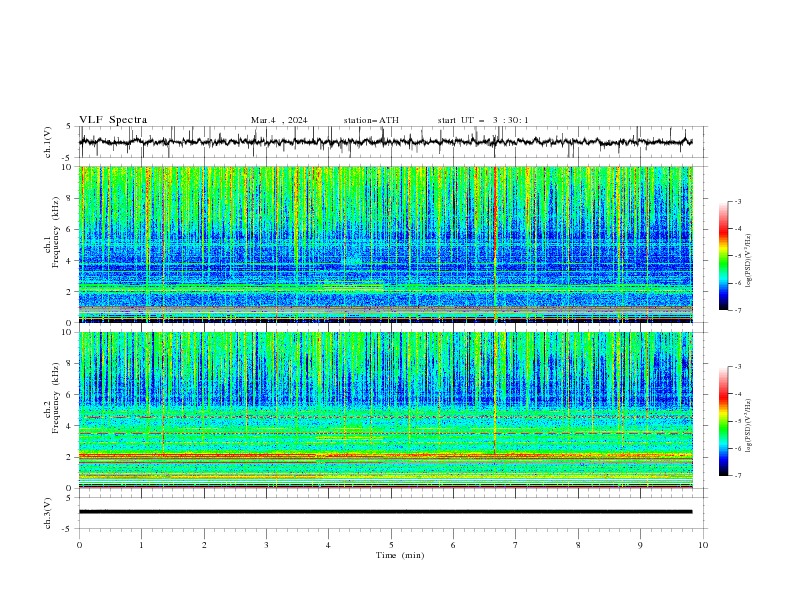The height and width of the screenshot is (612, 792).
Task: Click the 'ch.3(V)' axis label
Action: tap(48, 513)
